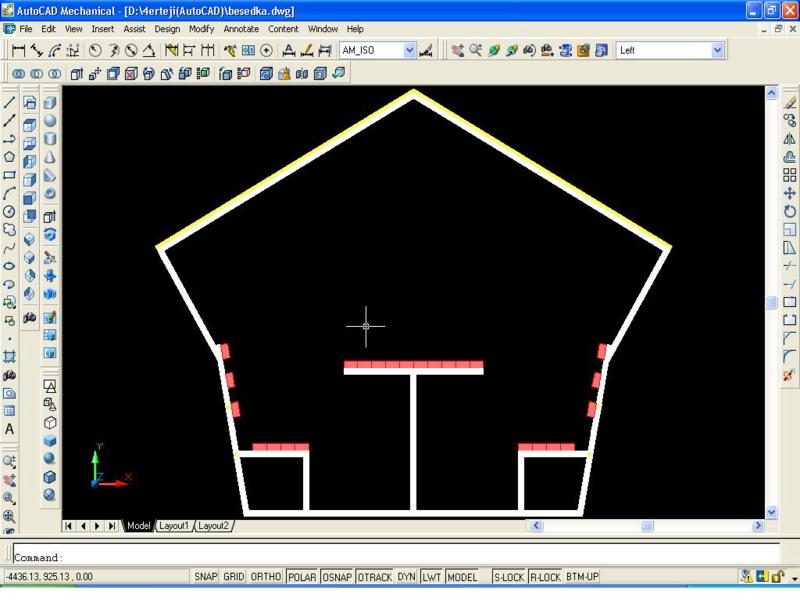Disable OSNAP in the status bar
800x600 pixels.
pos(337,577)
